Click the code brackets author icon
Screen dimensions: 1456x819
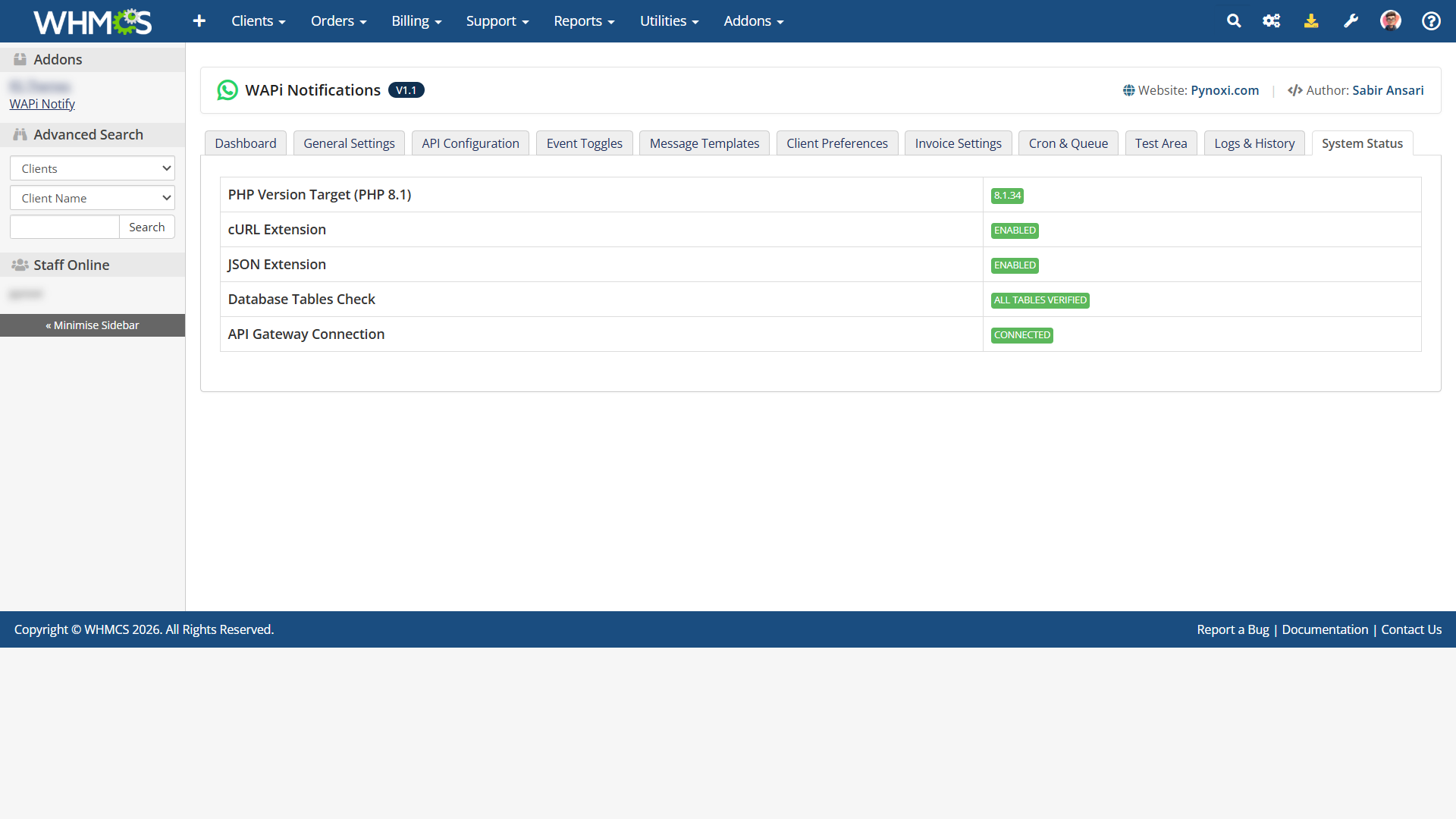coord(1294,90)
